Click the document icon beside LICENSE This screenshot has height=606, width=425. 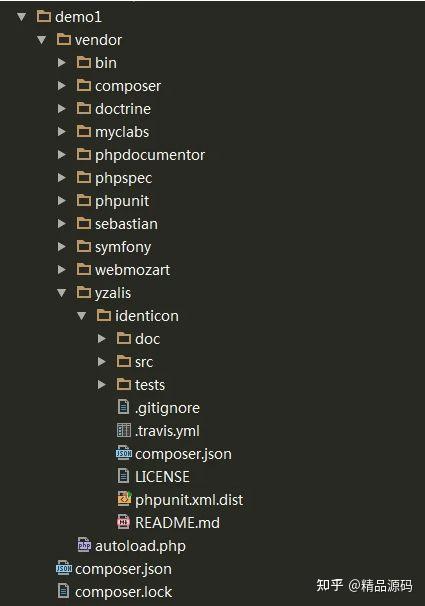pyautogui.click(x=123, y=476)
